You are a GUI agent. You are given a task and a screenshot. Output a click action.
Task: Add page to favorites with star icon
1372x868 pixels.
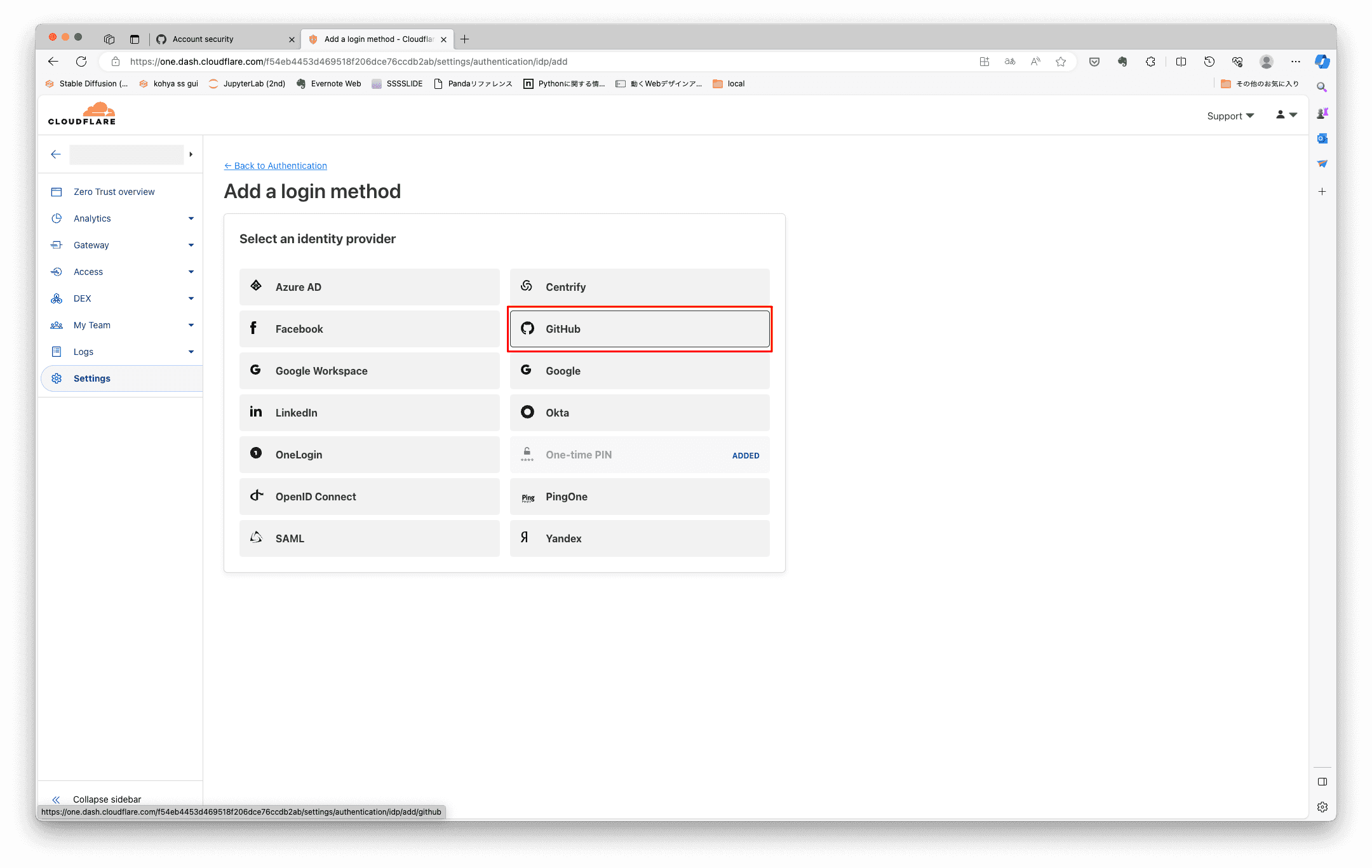click(1060, 62)
